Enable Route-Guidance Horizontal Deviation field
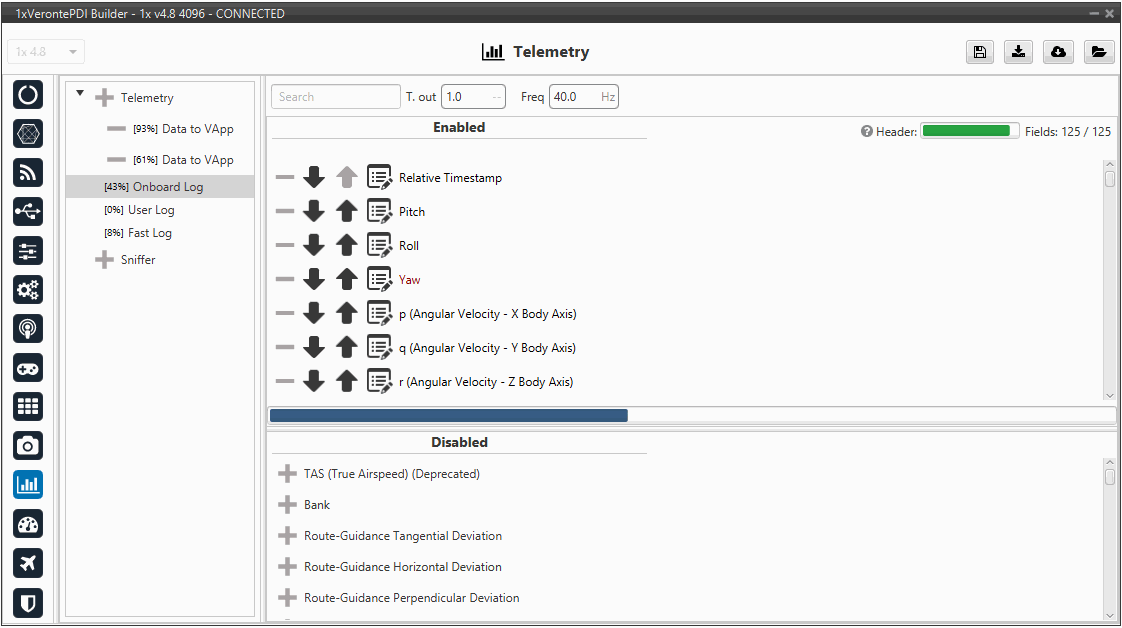The height and width of the screenshot is (628, 1122). pyautogui.click(x=287, y=567)
